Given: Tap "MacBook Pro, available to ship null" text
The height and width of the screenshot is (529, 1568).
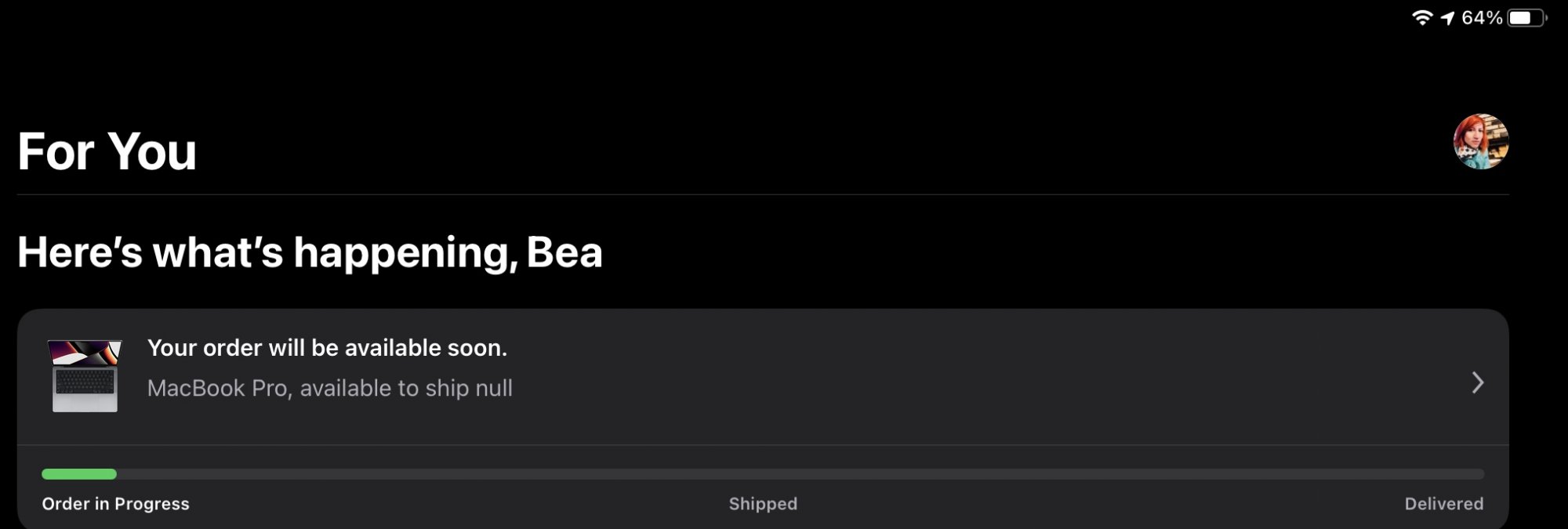Looking at the screenshot, I should [329, 388].
